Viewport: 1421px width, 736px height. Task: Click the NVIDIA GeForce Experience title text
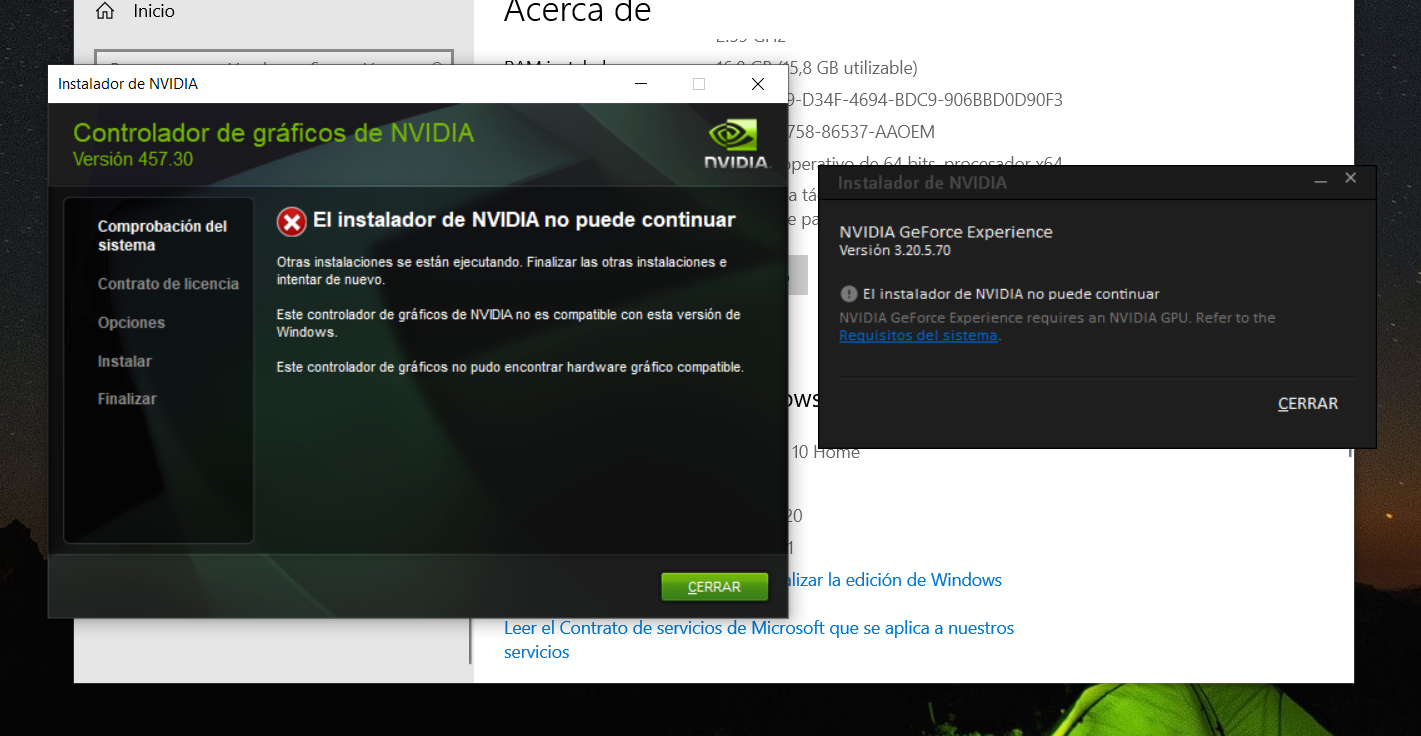pyautogui.click(x=946, y=232)
